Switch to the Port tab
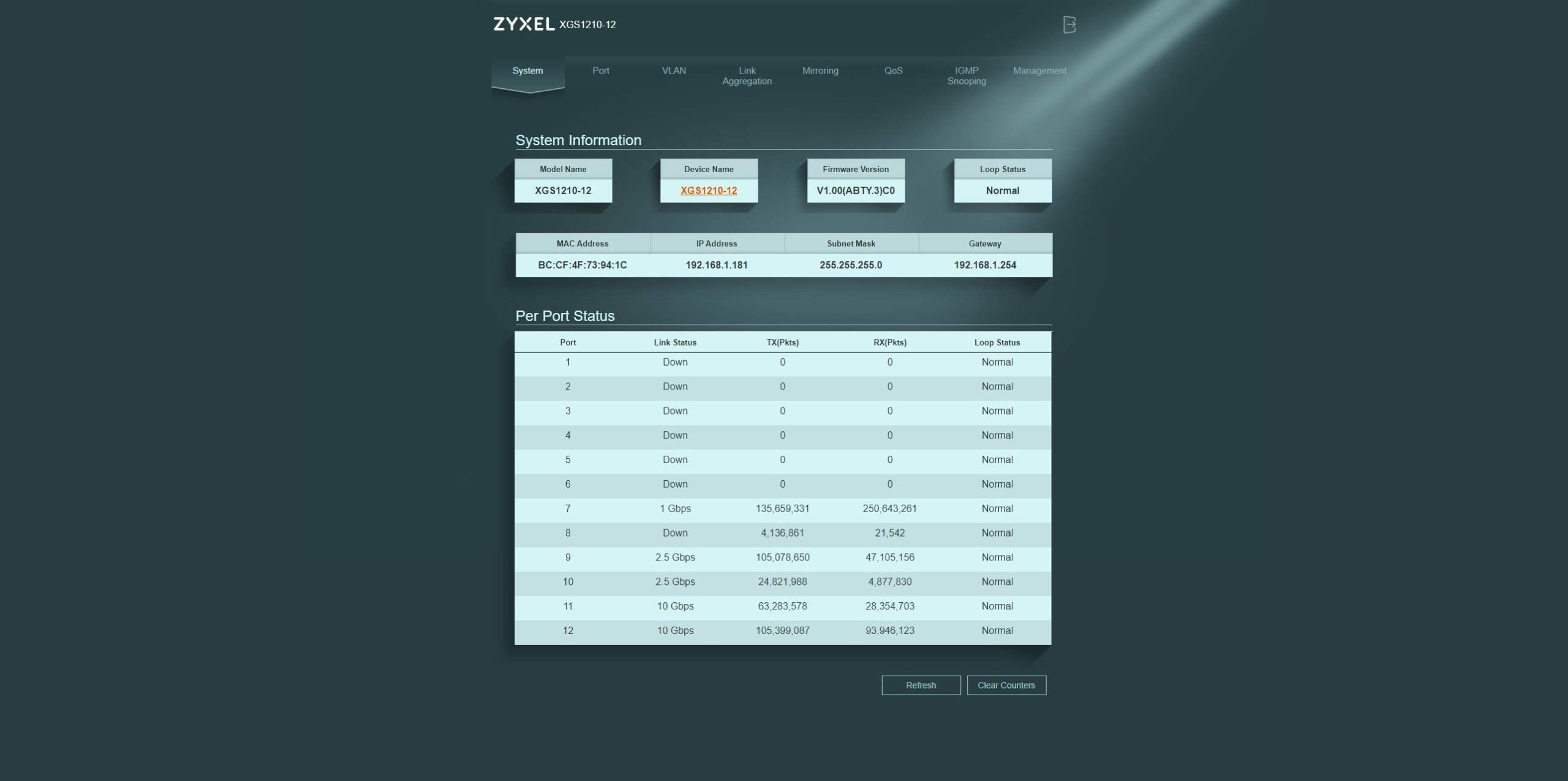Screen dimensions: 1568x781 click(600, 71)
